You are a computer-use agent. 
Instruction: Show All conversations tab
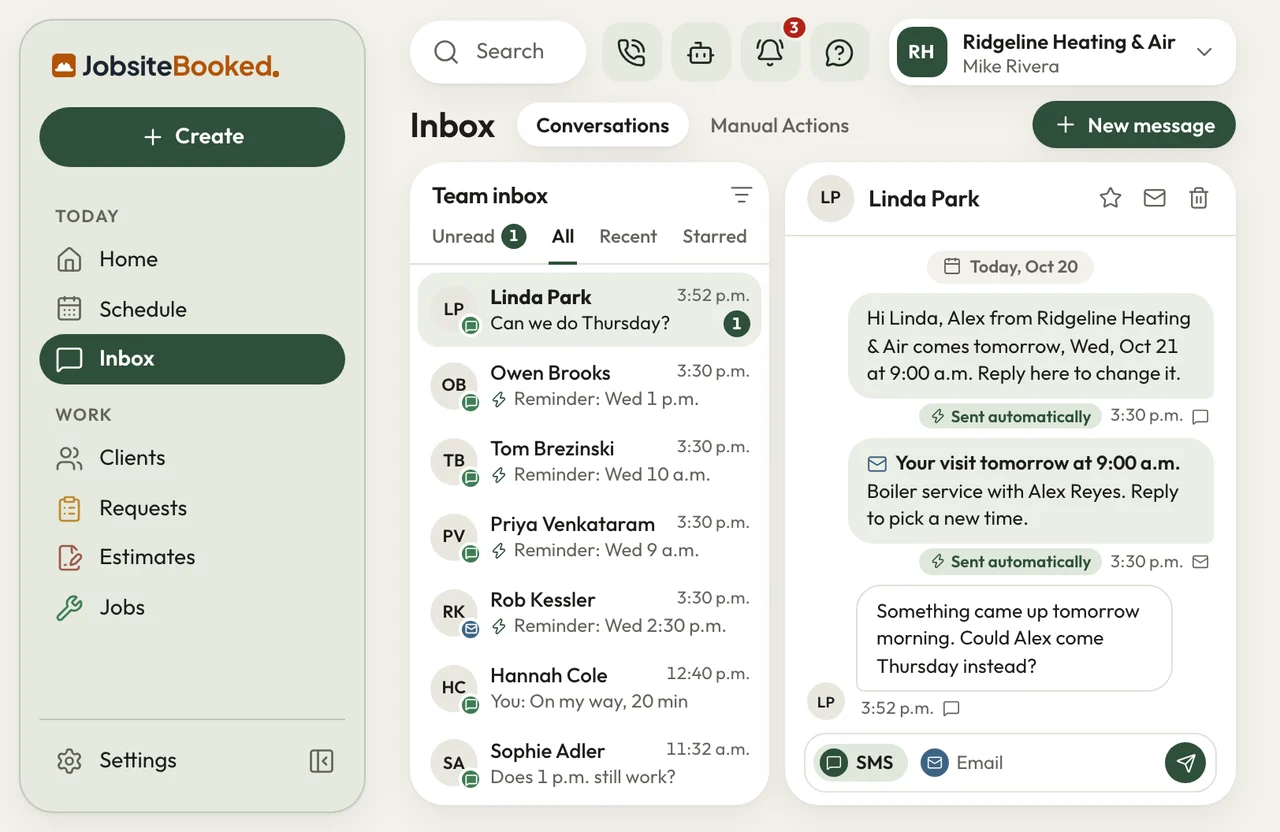coord(563,237)
